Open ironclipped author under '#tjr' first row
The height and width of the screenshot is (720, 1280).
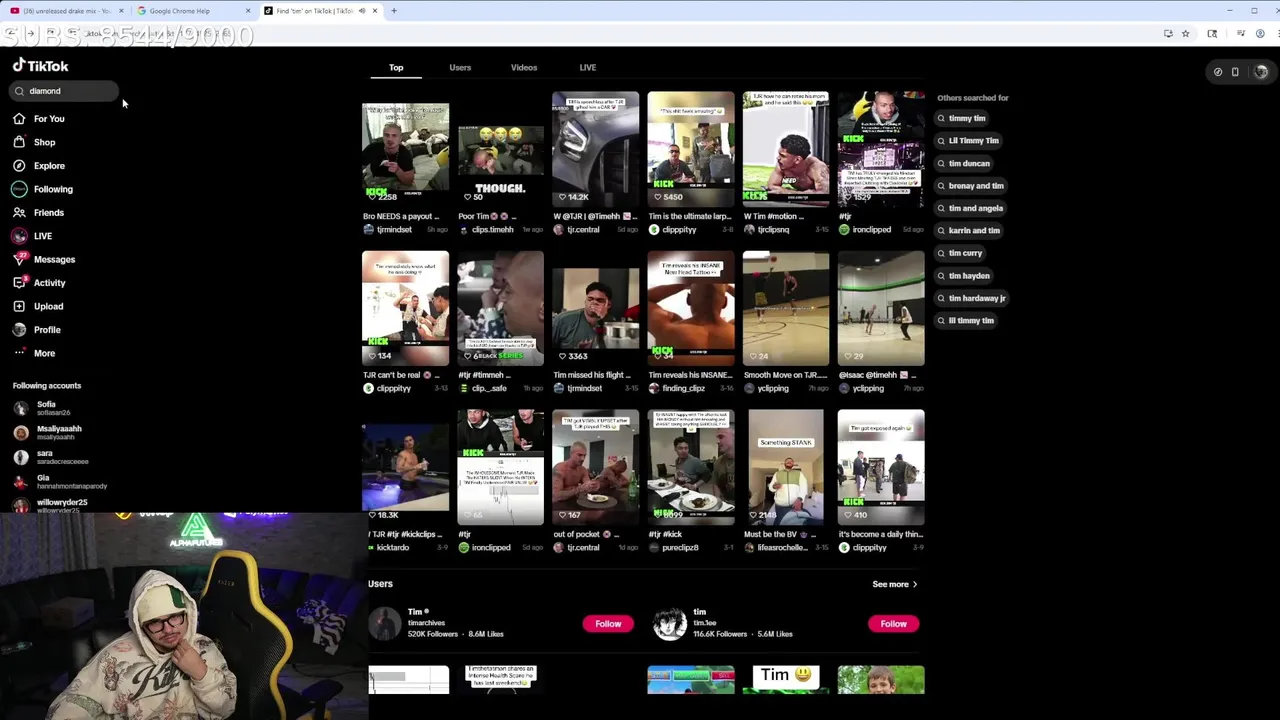(872, 230)
